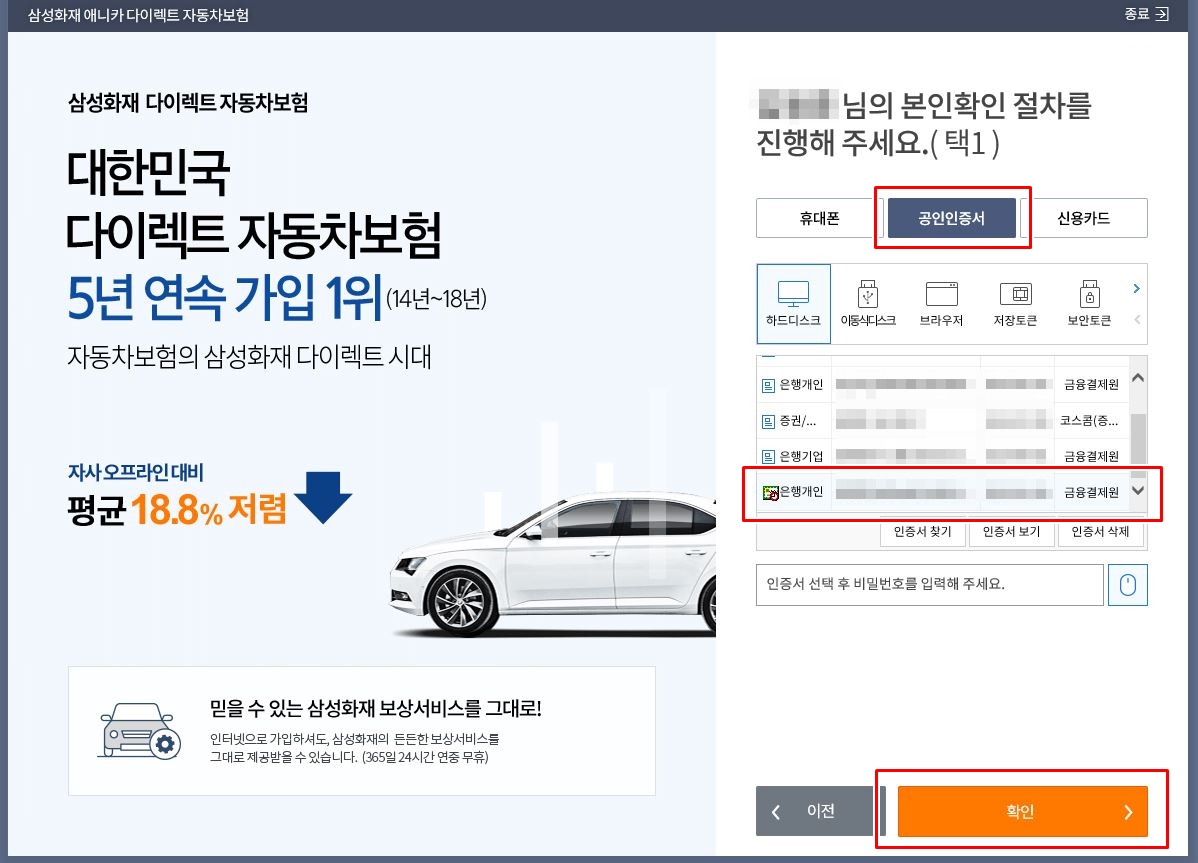Image resolution: width=1198 pixels, height=863 pixels.
Task: Click the 인증서 보기 button
Action: [x=1011, y=532]
